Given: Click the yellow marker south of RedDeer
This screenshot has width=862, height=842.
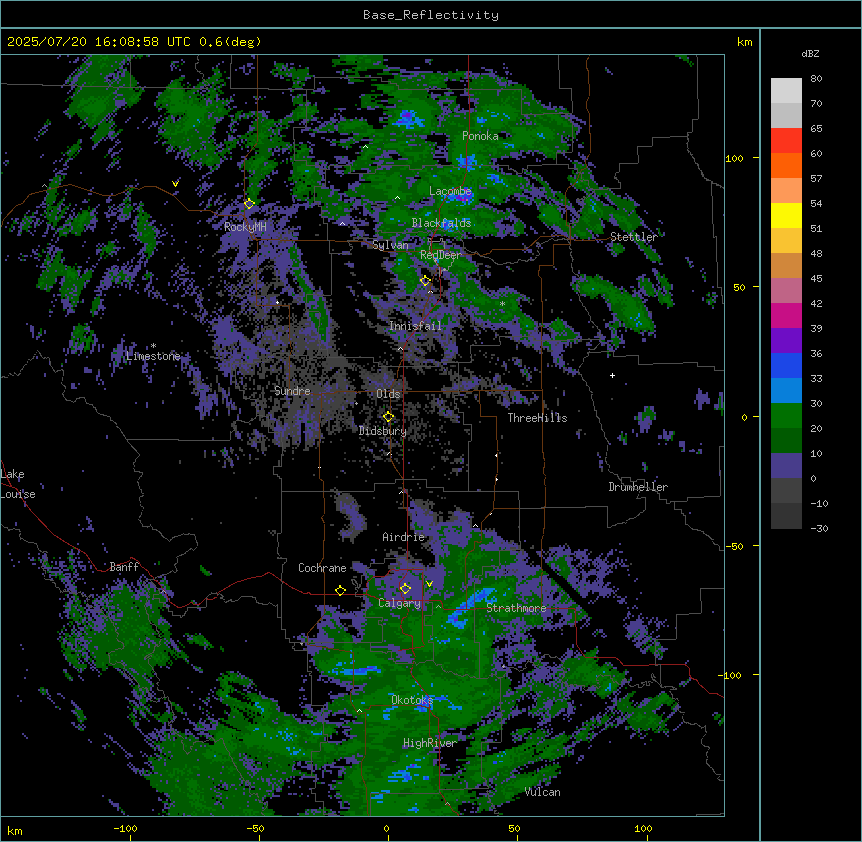Looking at the screenshot, I should pyautogui.click(x=425, y=281).
